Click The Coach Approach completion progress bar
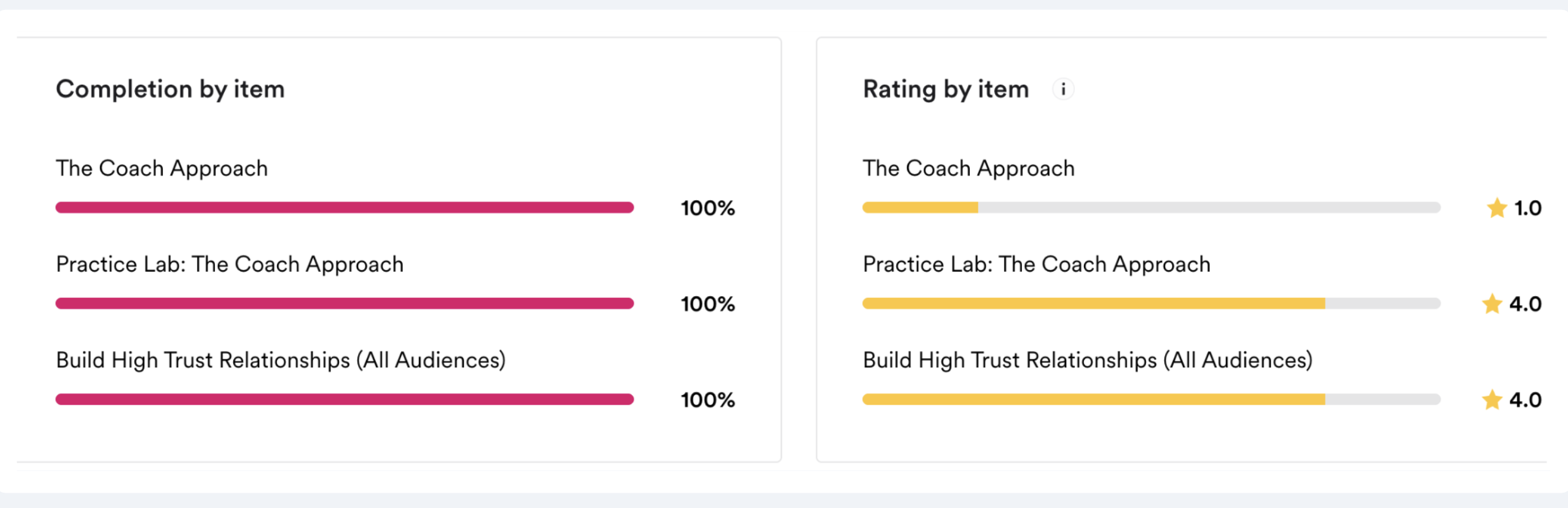 (345, 208)
